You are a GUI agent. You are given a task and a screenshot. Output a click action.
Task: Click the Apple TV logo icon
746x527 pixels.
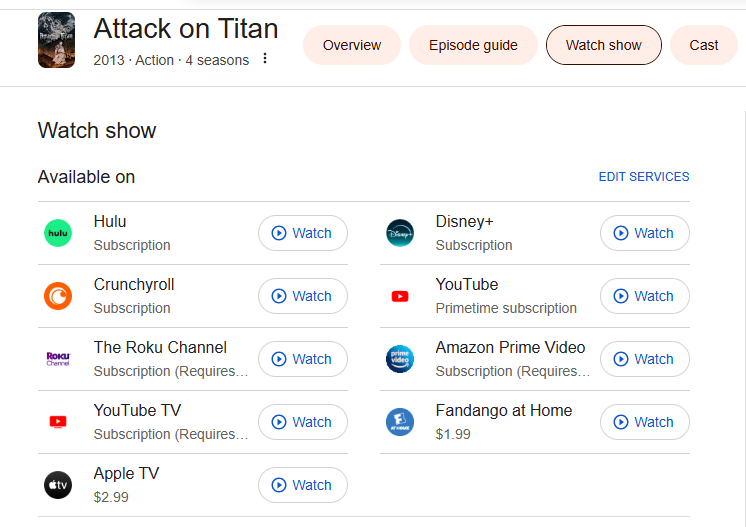(x=58, y=485)
